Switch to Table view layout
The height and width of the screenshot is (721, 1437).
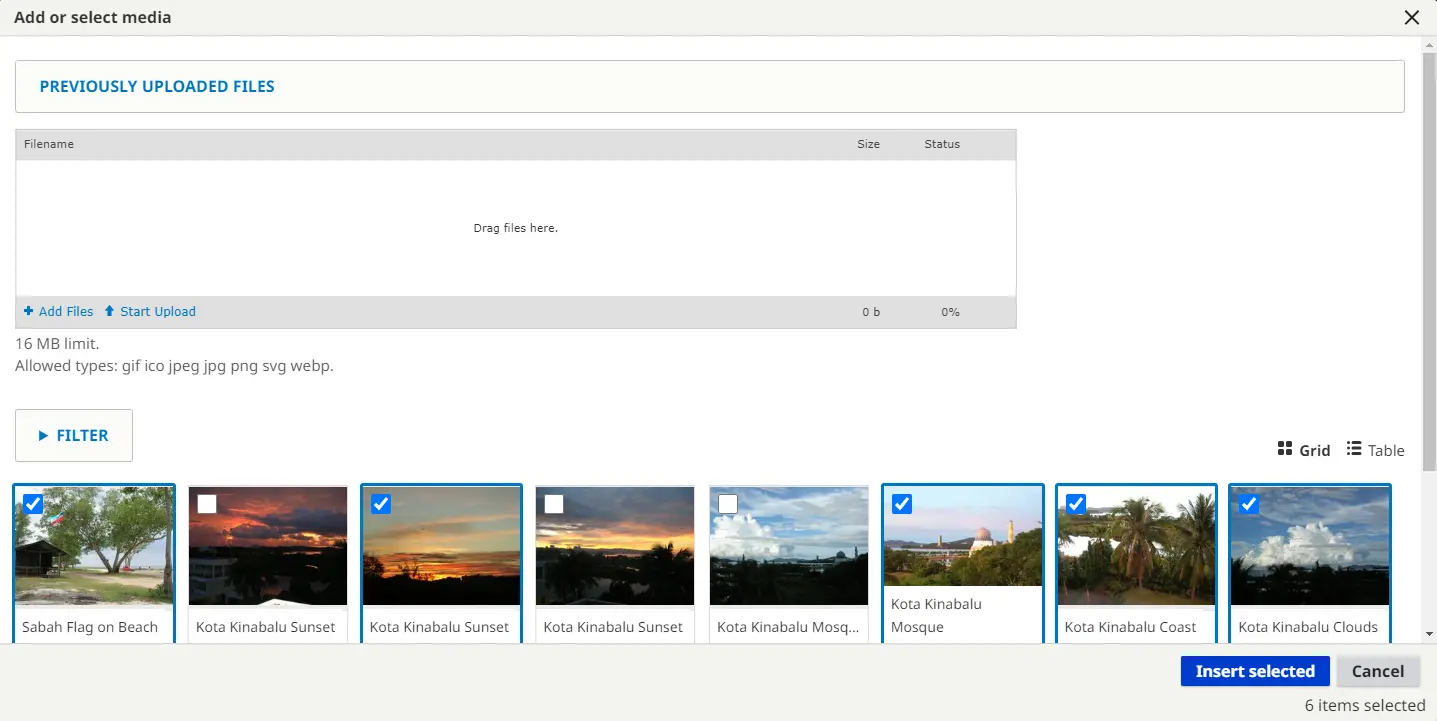point(1375,450)
